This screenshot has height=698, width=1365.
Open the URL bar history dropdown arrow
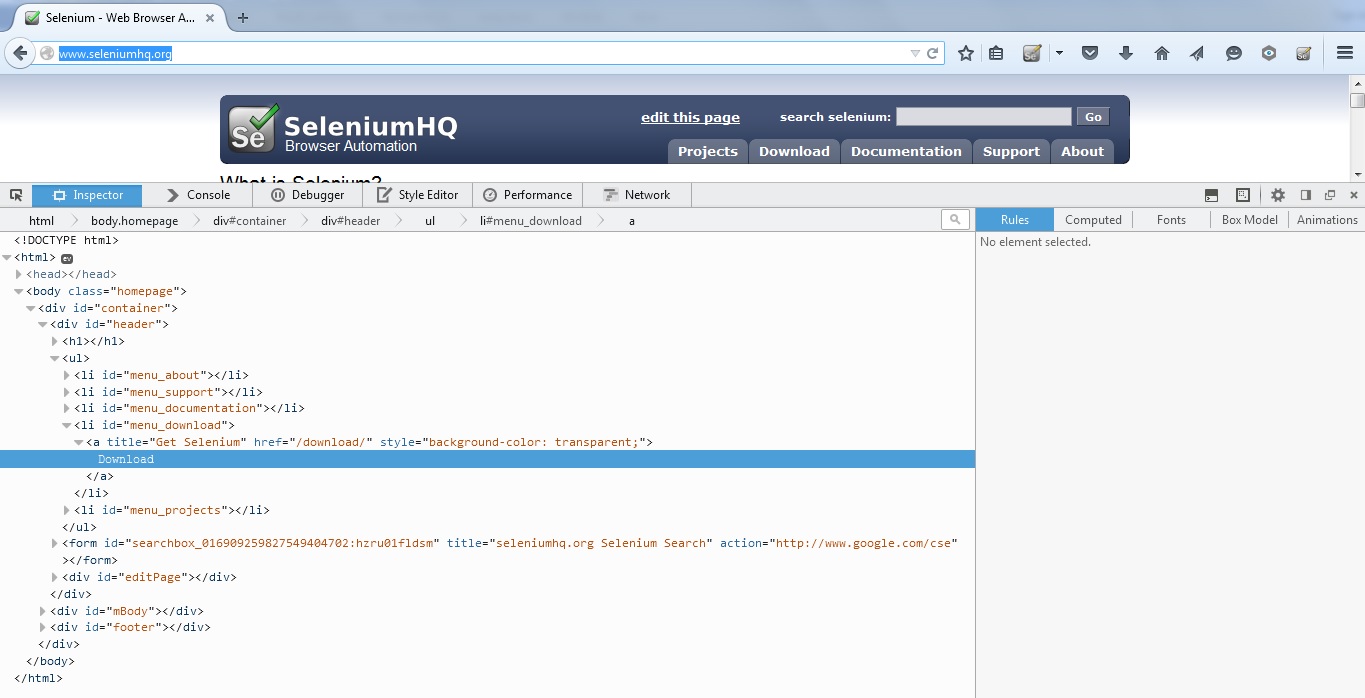click(x=915, y=54)
